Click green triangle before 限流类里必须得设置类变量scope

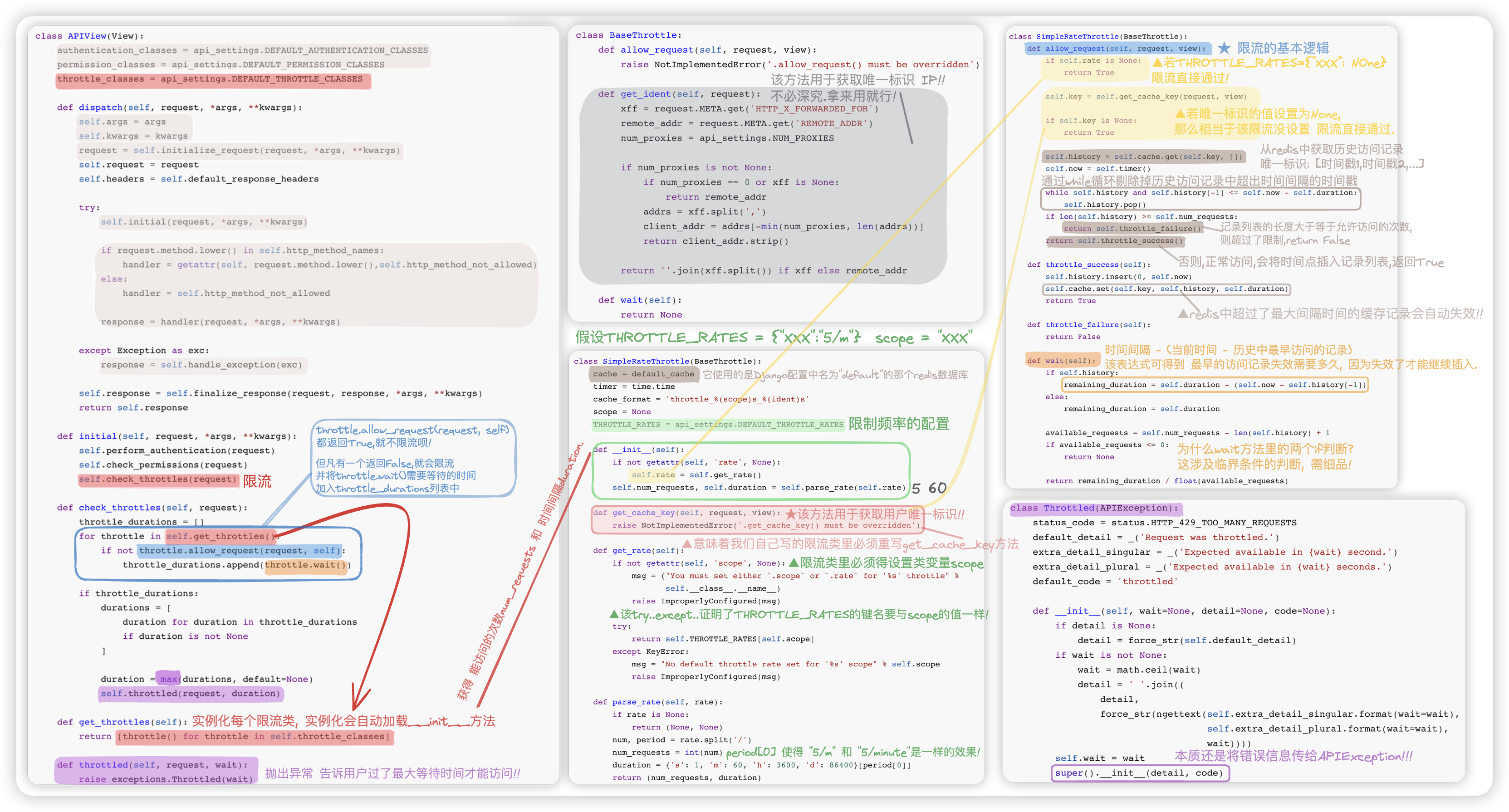[794, 563]
